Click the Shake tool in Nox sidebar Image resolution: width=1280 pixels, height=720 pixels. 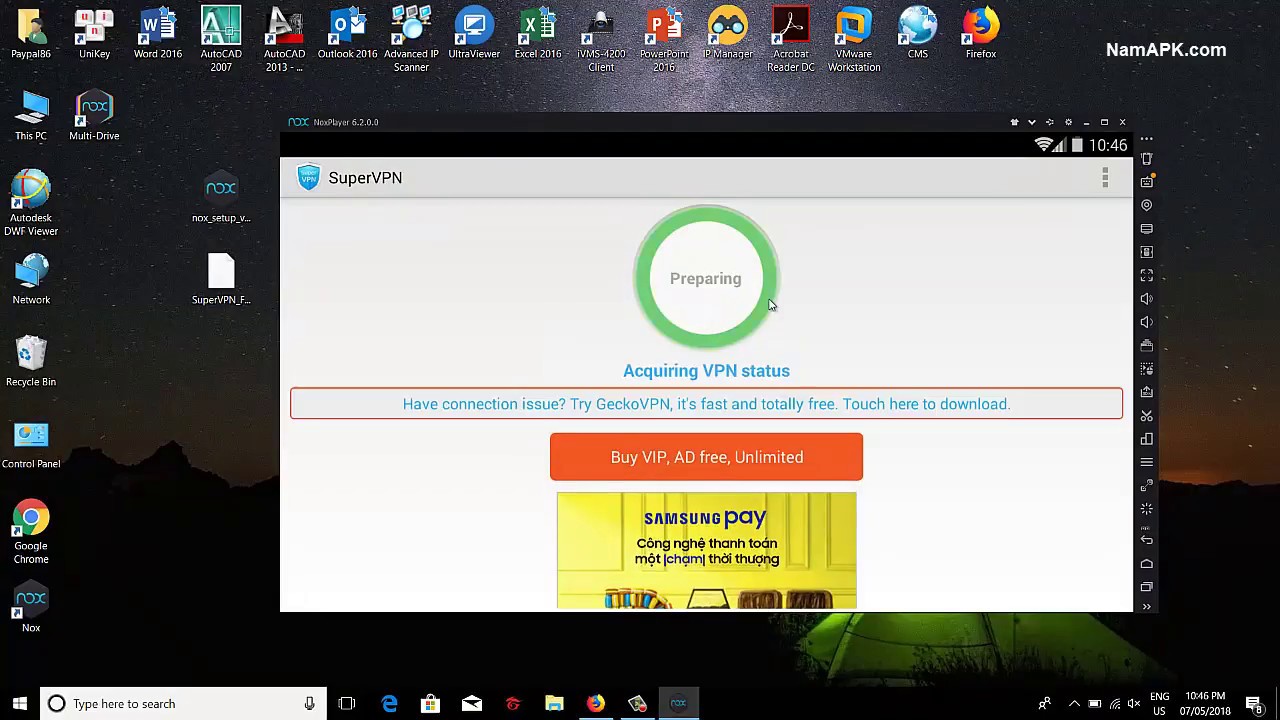pyautogui.click(x=1147, y=159)
